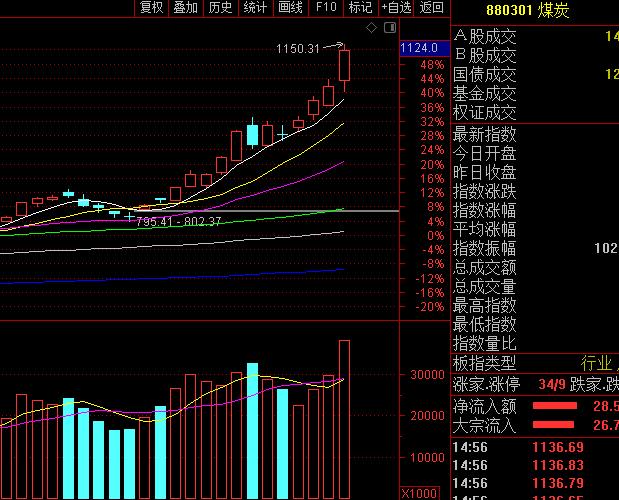Click the 最低指数 label
The width and height of the screenshot is (619, 500).
(484, 324)
